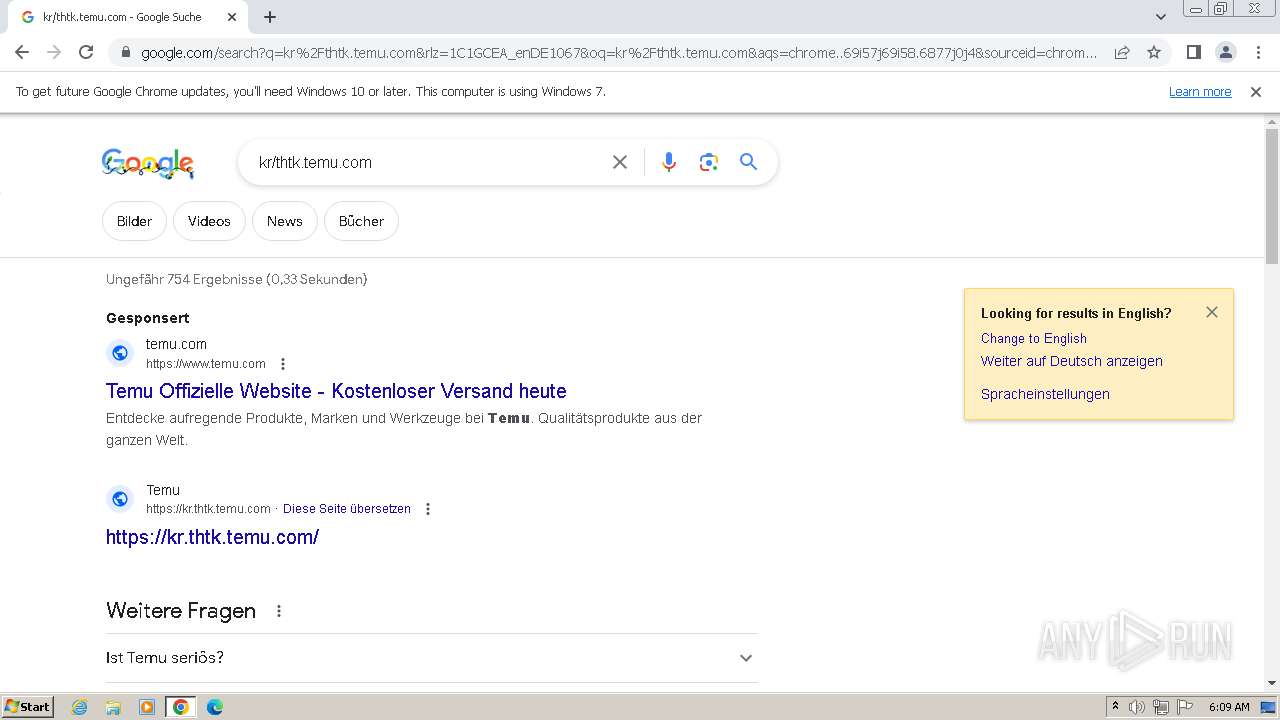Reload the current page

coord(86,52)
